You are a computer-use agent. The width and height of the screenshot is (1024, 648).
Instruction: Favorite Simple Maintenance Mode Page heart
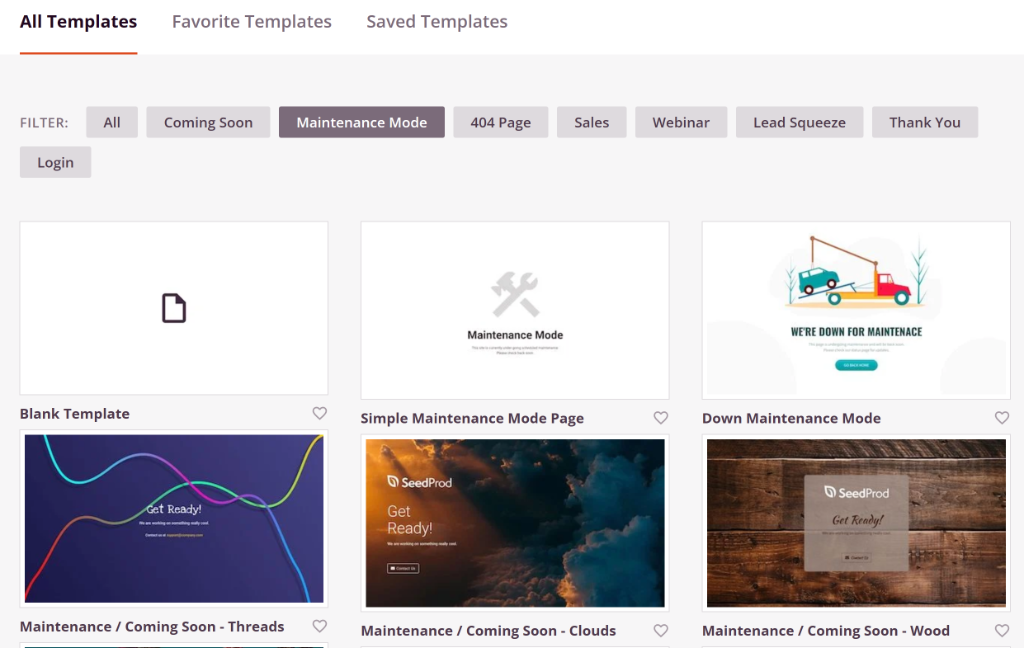pos(661,417)
